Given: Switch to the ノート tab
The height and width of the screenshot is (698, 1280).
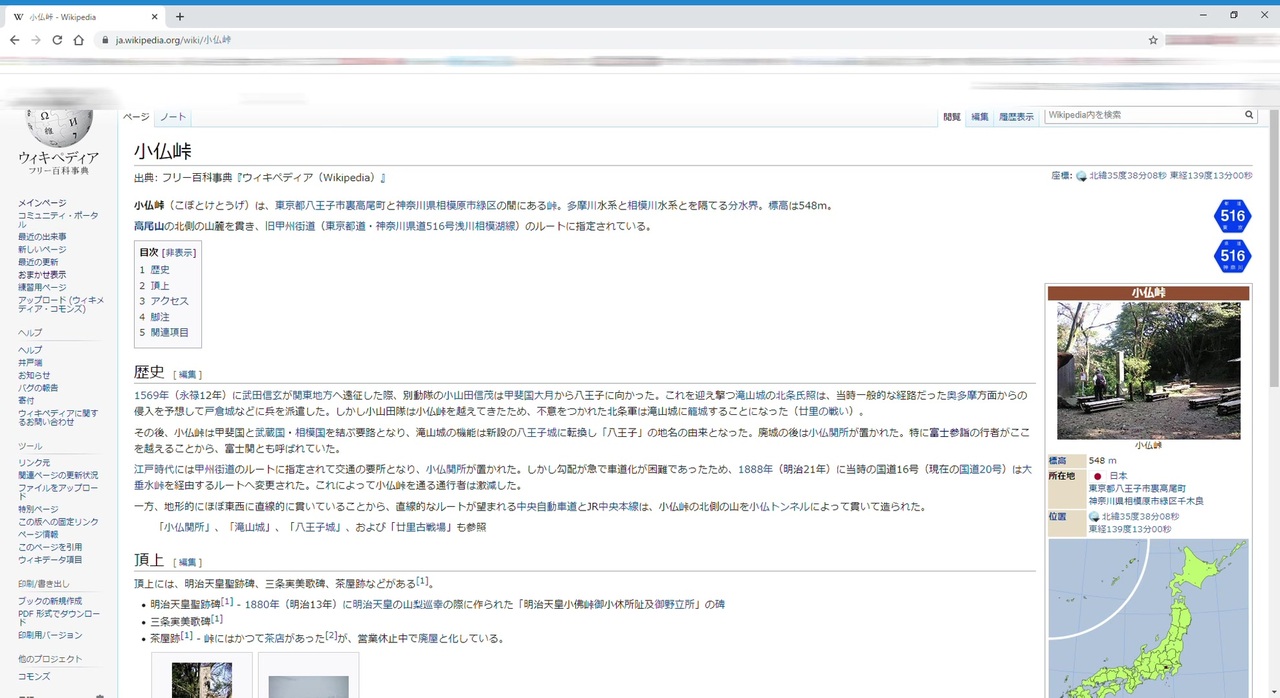Looking at the screenshot, I should 173,117.
